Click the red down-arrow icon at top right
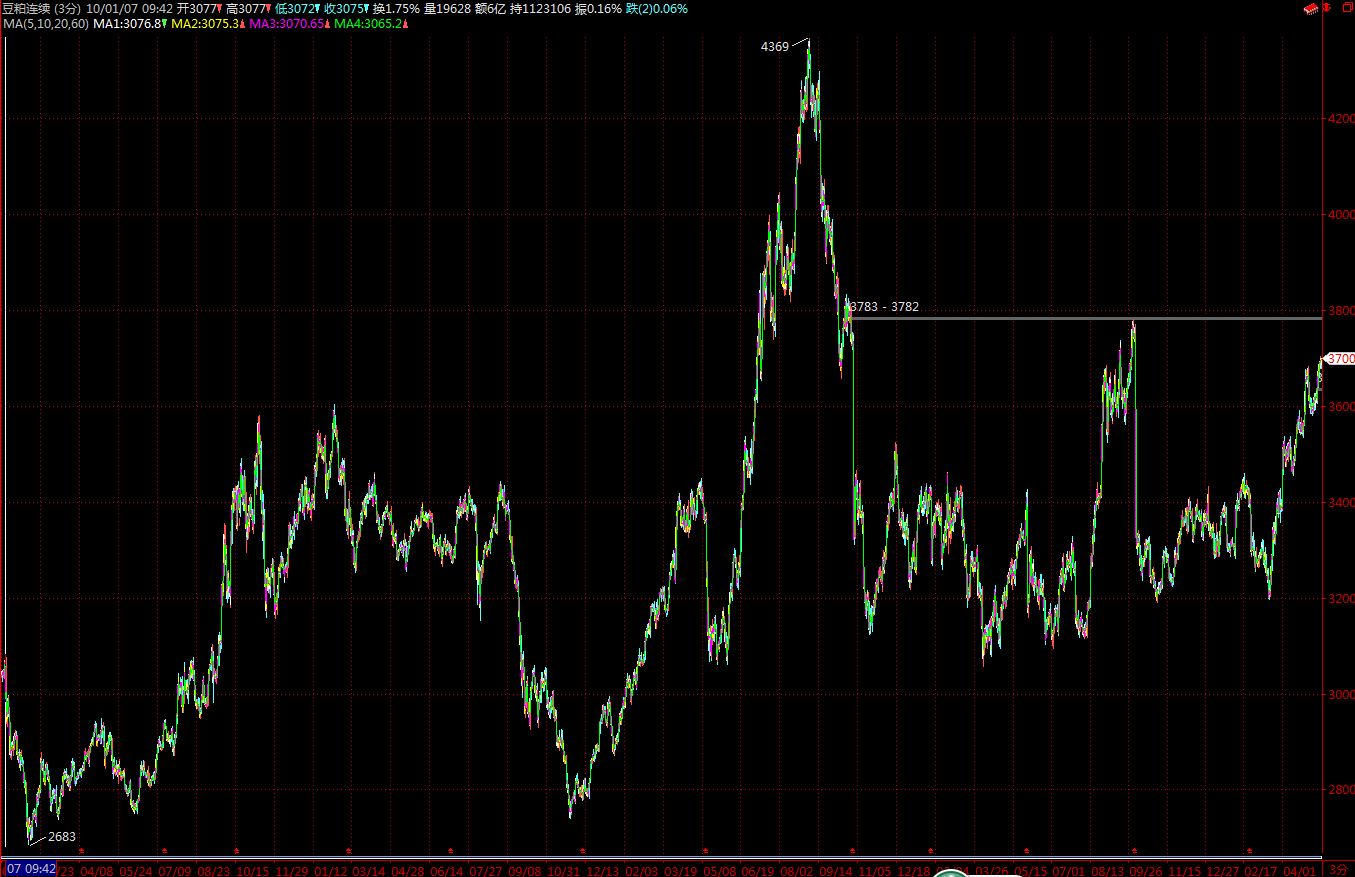 [x=1326, y=8]
